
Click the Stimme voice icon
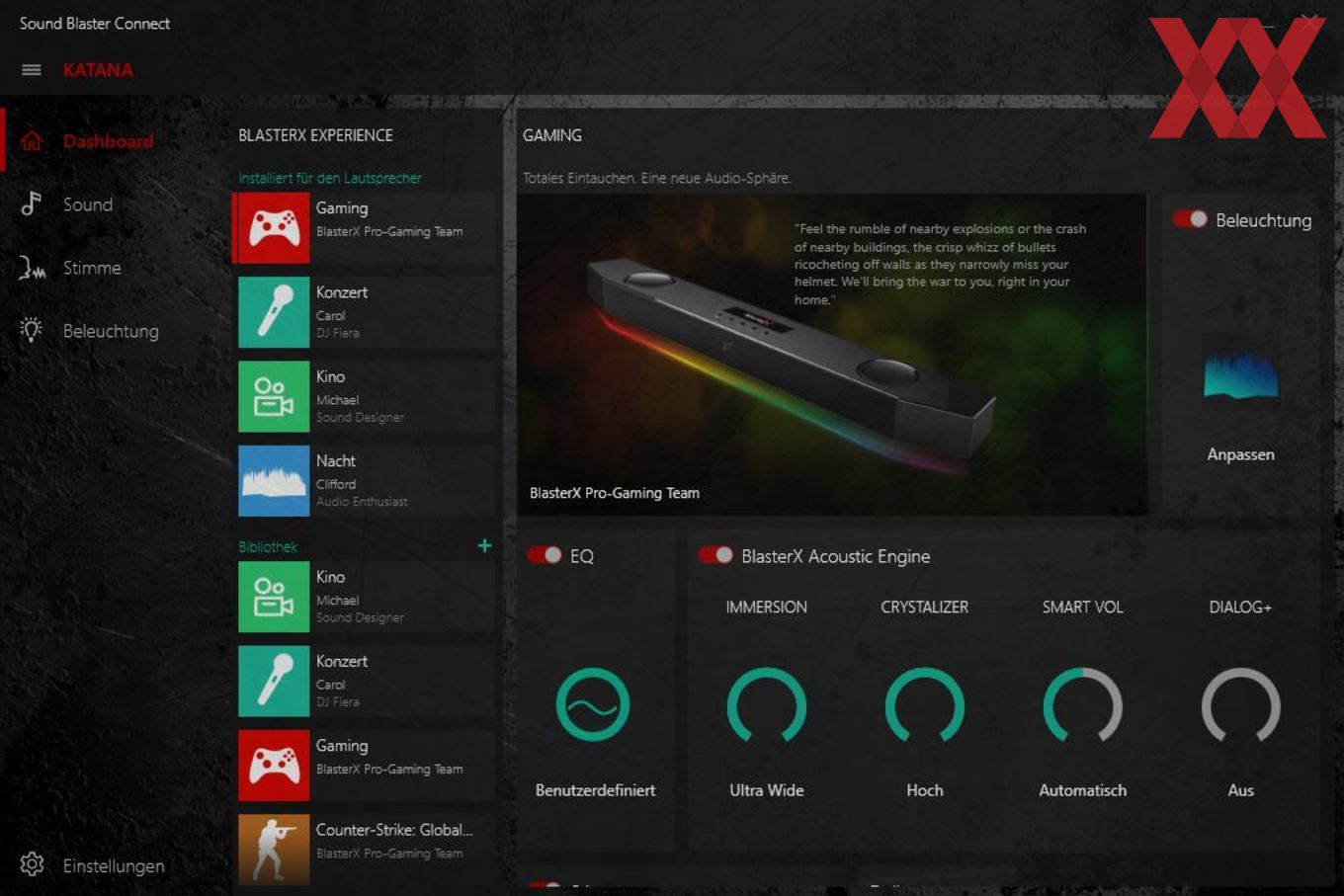[x=32, y=268]
